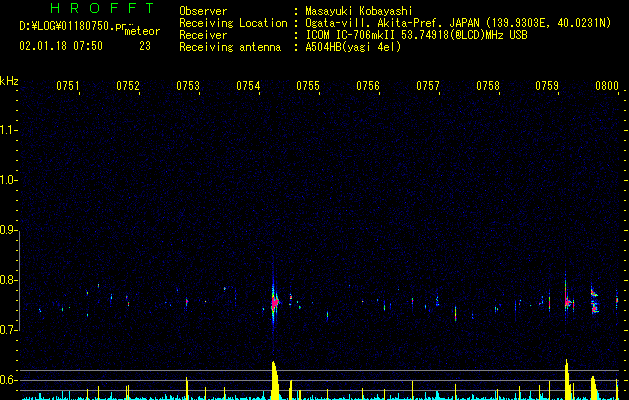Click the 'Receiving Location' label

(x=233, y=23)
